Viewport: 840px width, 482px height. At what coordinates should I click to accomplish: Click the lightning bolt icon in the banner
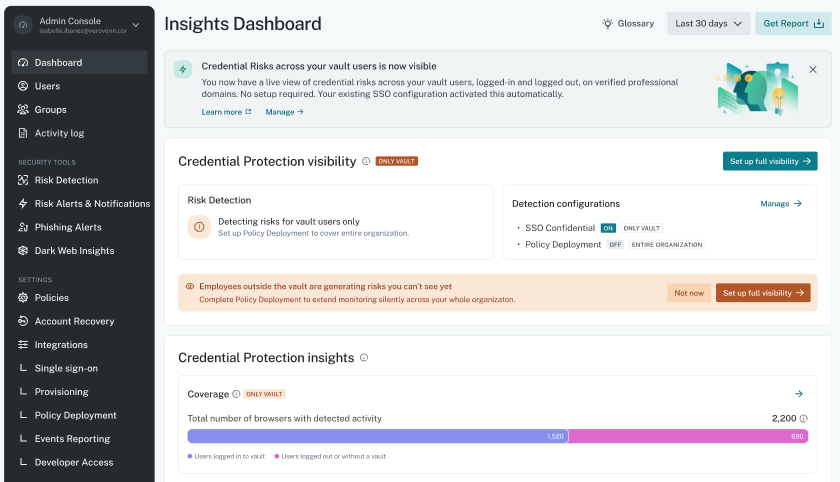click(x=183, y=70)
